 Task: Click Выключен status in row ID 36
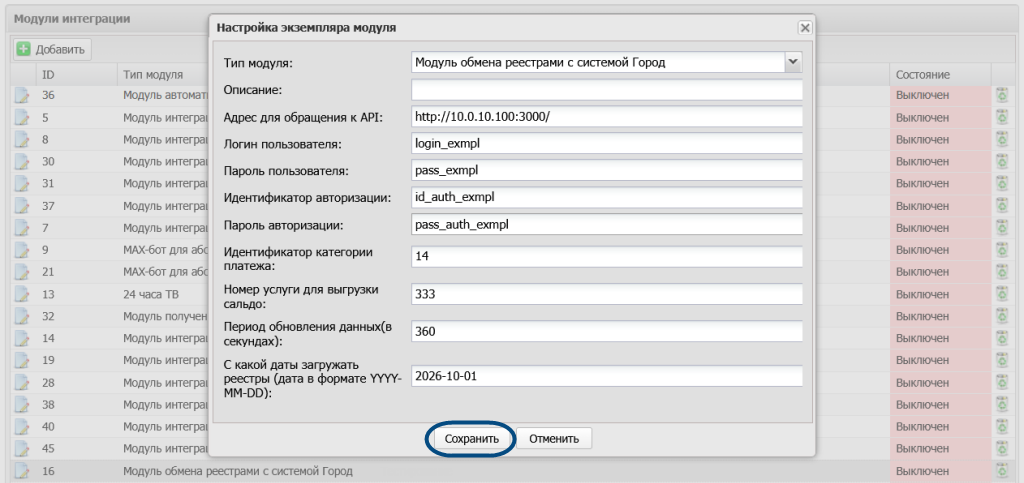coord(923,96)
